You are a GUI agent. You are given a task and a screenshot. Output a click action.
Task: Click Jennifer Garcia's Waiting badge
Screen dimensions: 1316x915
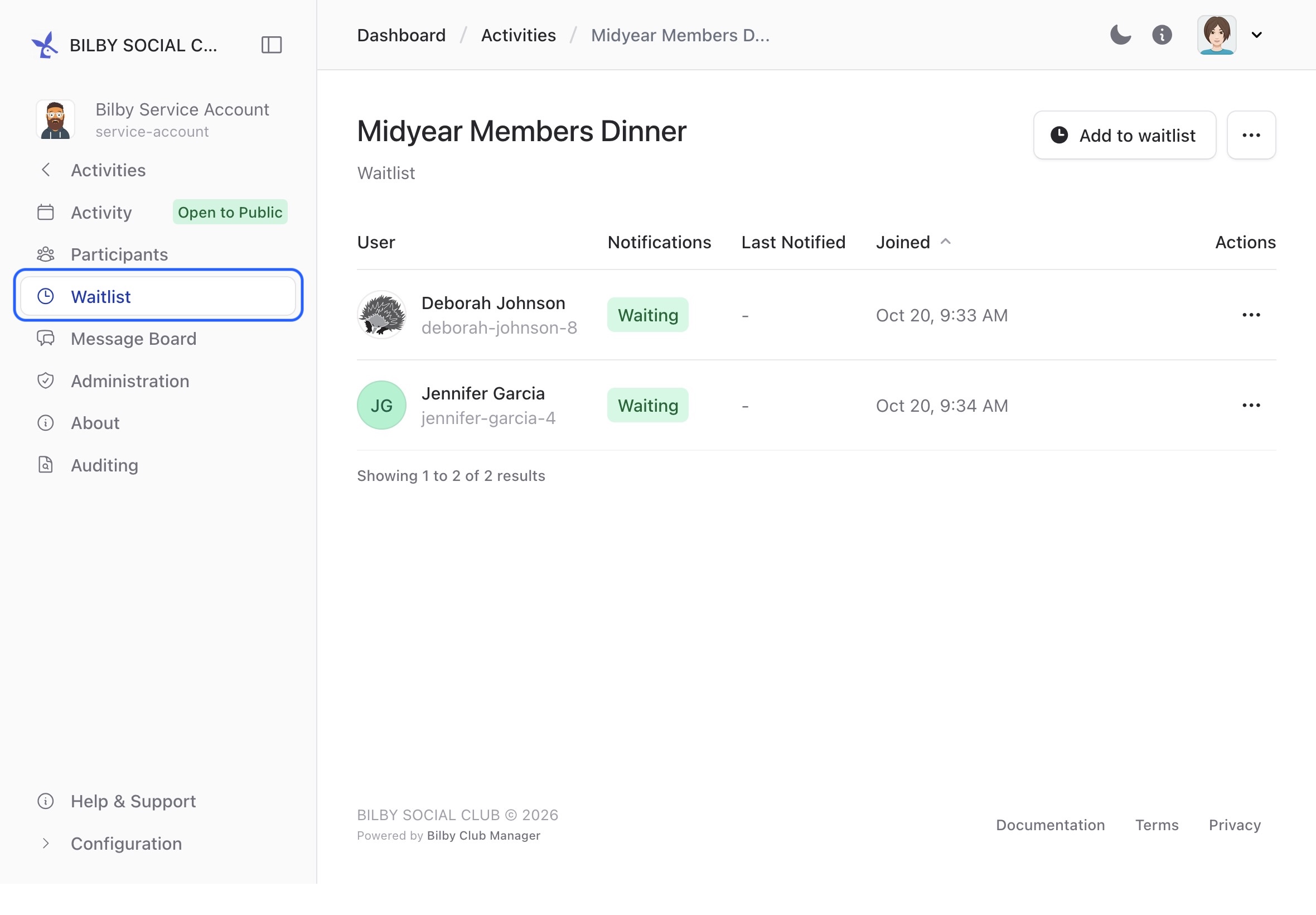tap(647, 405)
